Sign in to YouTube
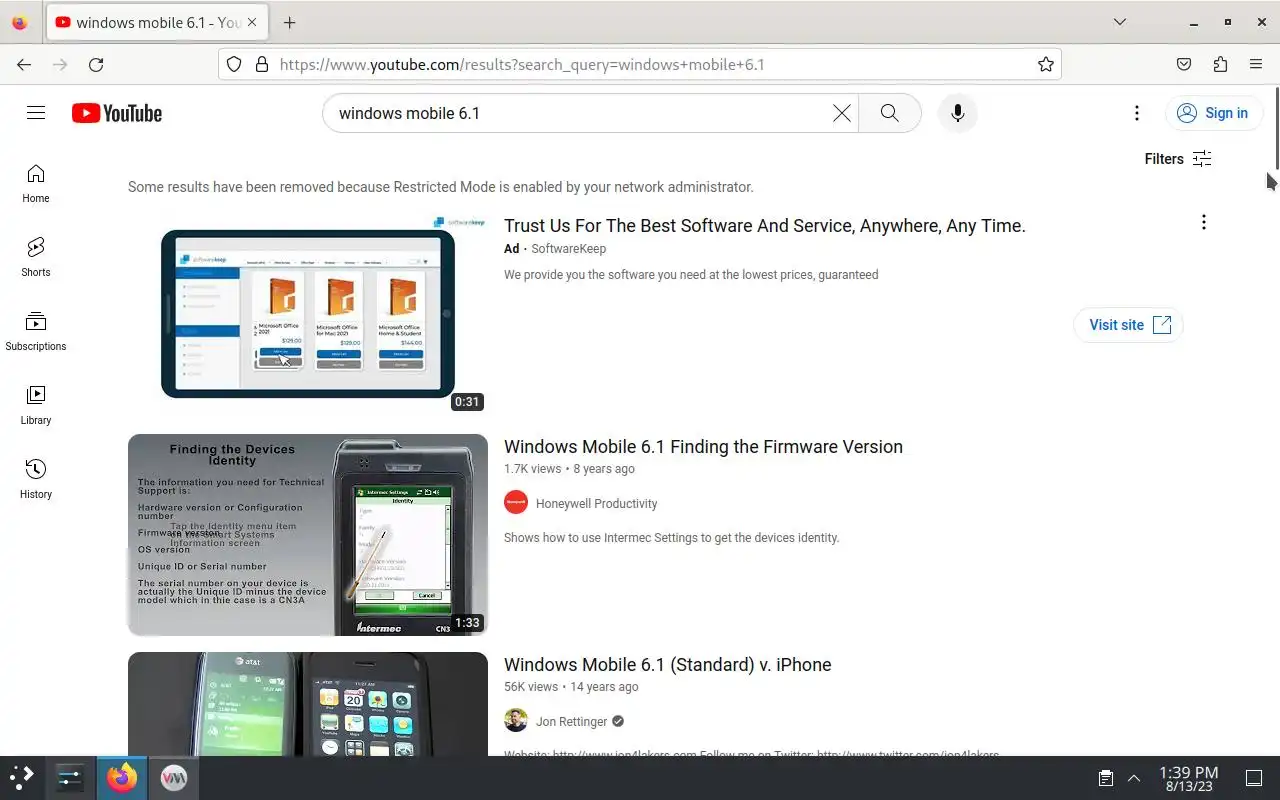This screenshot has height=800, width=1280. [x=1214, y=113]
